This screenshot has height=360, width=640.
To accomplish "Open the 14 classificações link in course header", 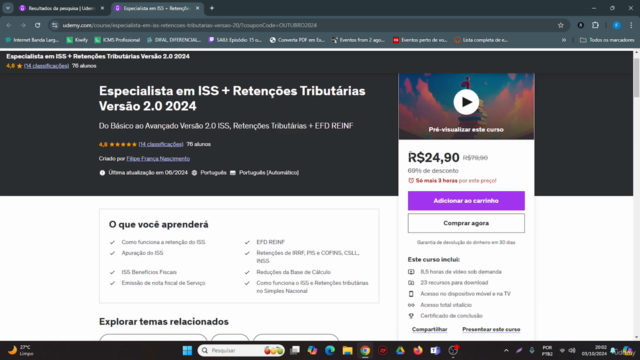I will [x=161, y=144].
